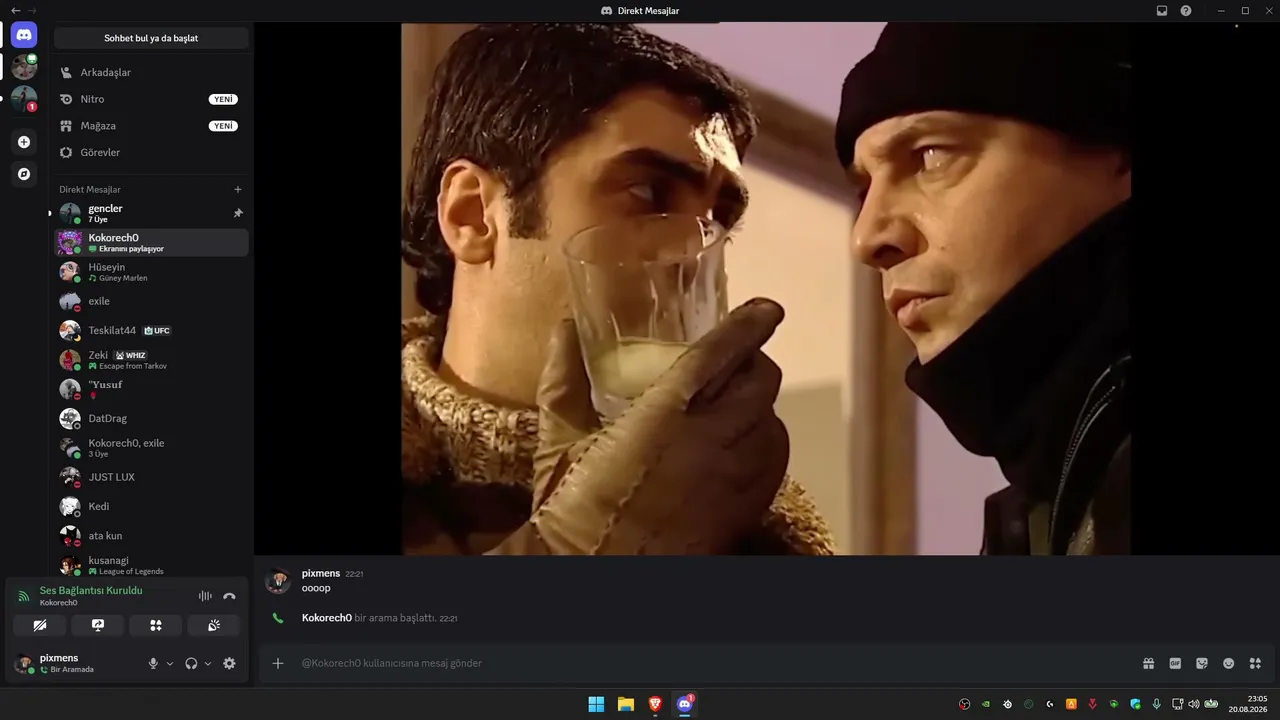The height and width of the screenshot is (720, 1280).
Task: Open the Yusuf direct message
Action: (151, 389)
